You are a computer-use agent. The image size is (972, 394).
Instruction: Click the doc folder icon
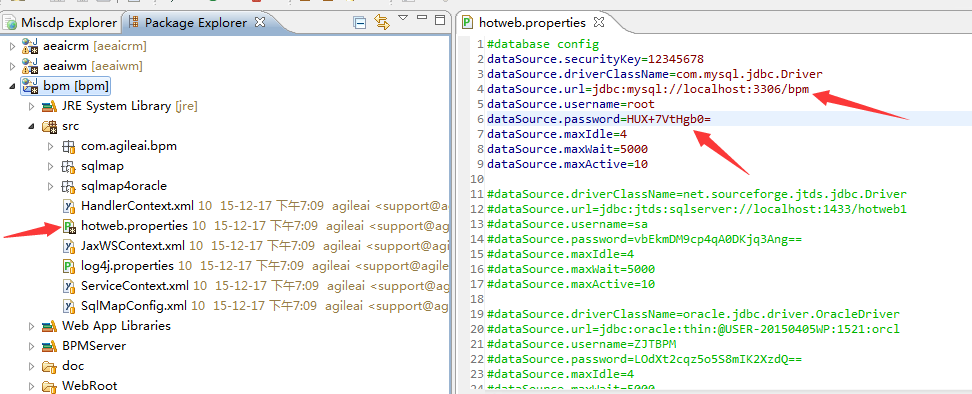click(50, 366)
